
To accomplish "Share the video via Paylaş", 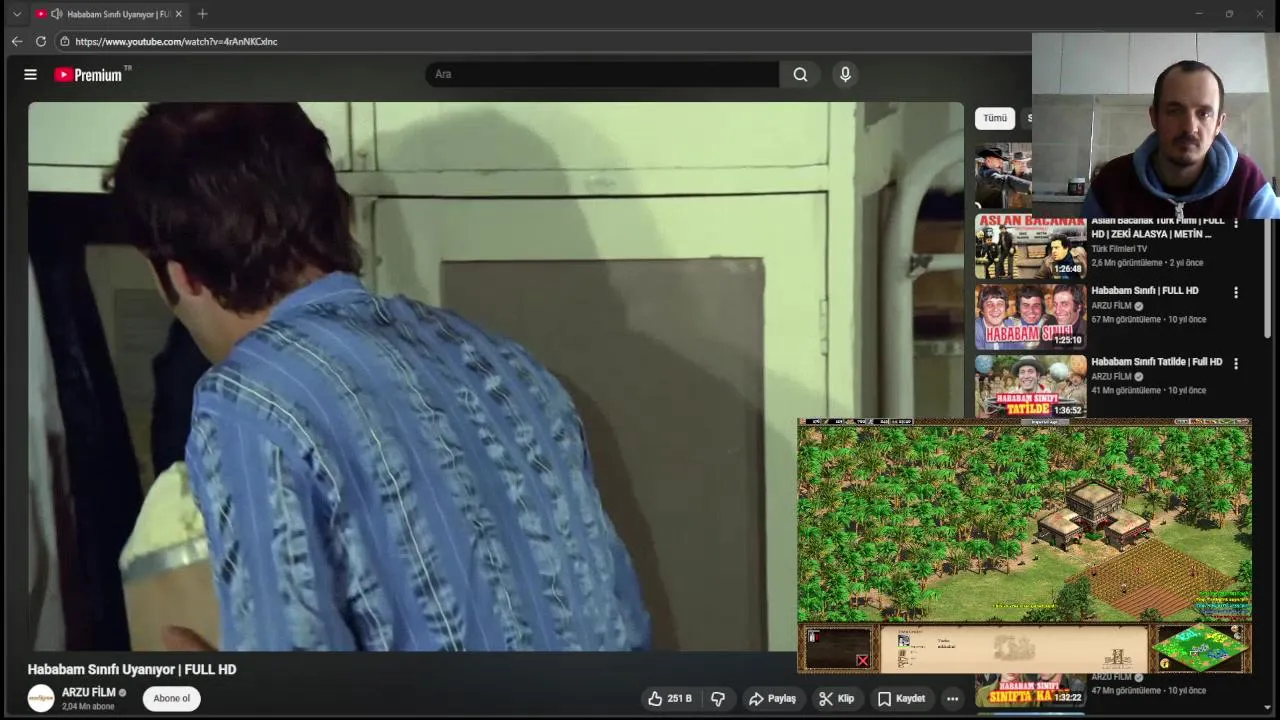I will coord(772,698).
